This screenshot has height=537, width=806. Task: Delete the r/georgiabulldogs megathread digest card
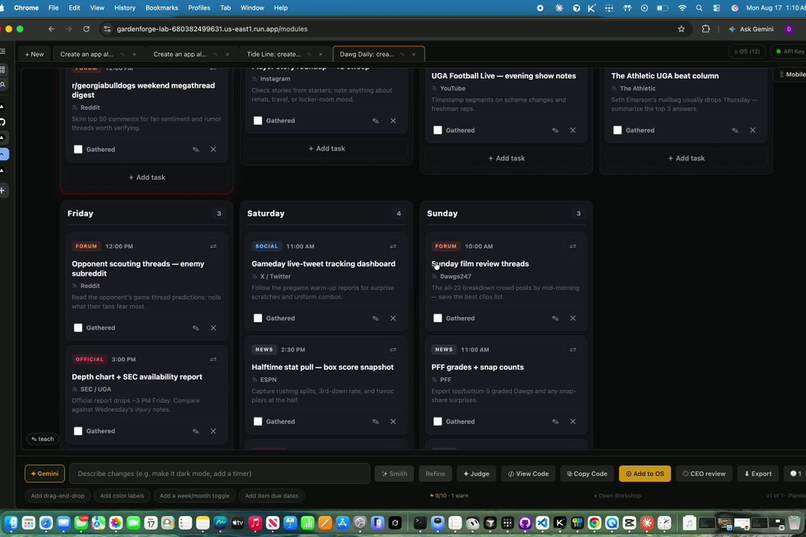click(213, 150)
